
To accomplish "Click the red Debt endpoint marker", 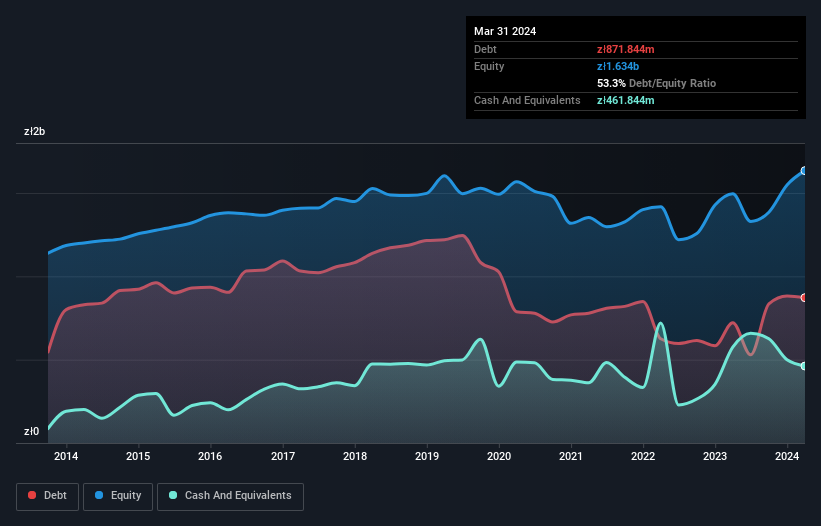I will [x=804, y=298].
